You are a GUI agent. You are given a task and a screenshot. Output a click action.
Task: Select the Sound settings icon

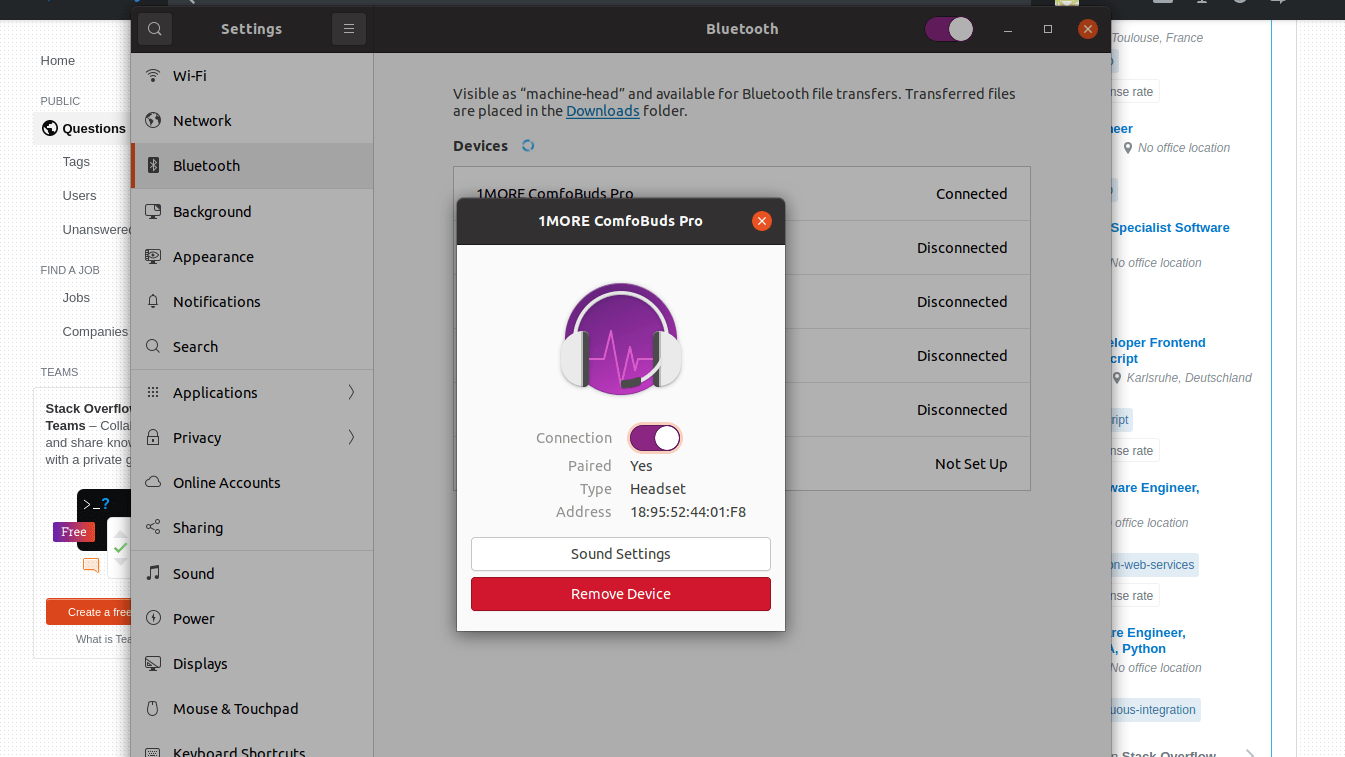[x=152, y=573]
